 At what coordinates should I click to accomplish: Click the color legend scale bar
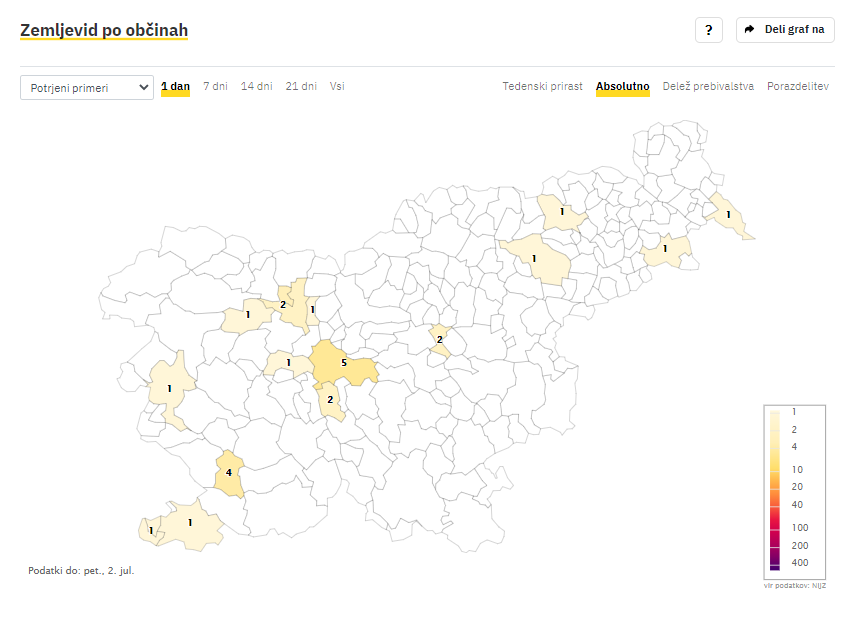pos(775,489)
